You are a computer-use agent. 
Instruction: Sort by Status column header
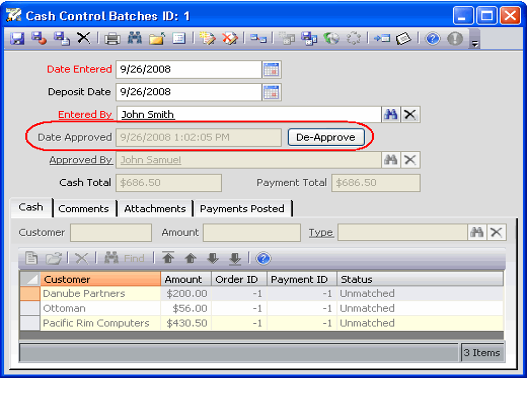pos(420,279)
